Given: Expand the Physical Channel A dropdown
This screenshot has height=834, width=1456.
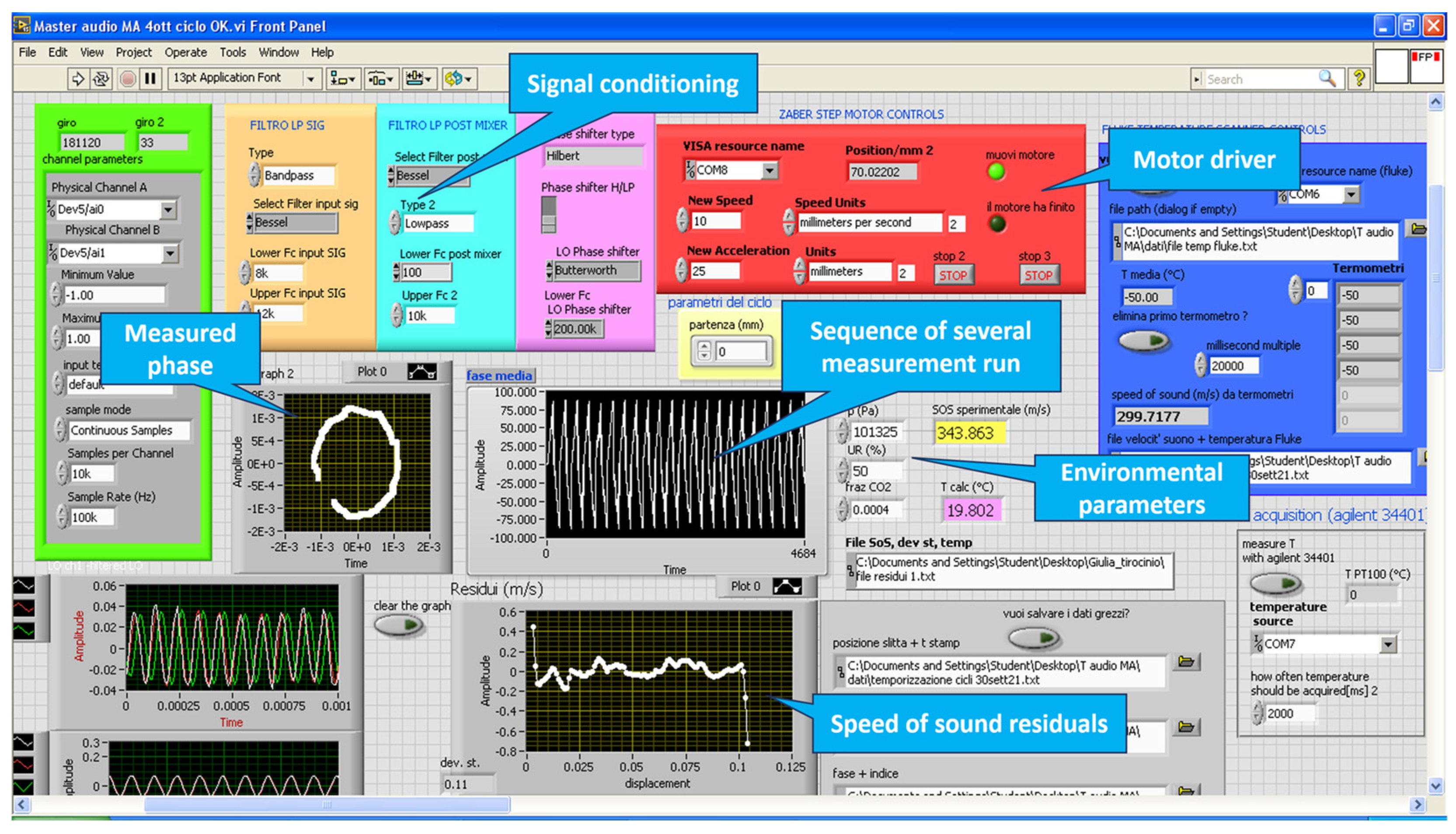Looking at the screenshot, I should pyautogui.click(x=168, y=210).
